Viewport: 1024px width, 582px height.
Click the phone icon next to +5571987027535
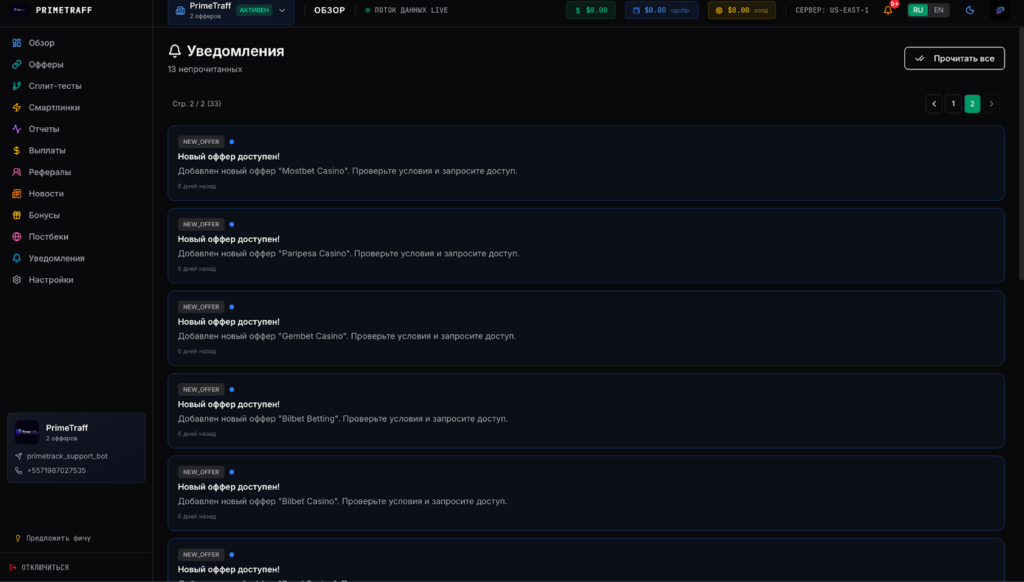click(18, 471)
